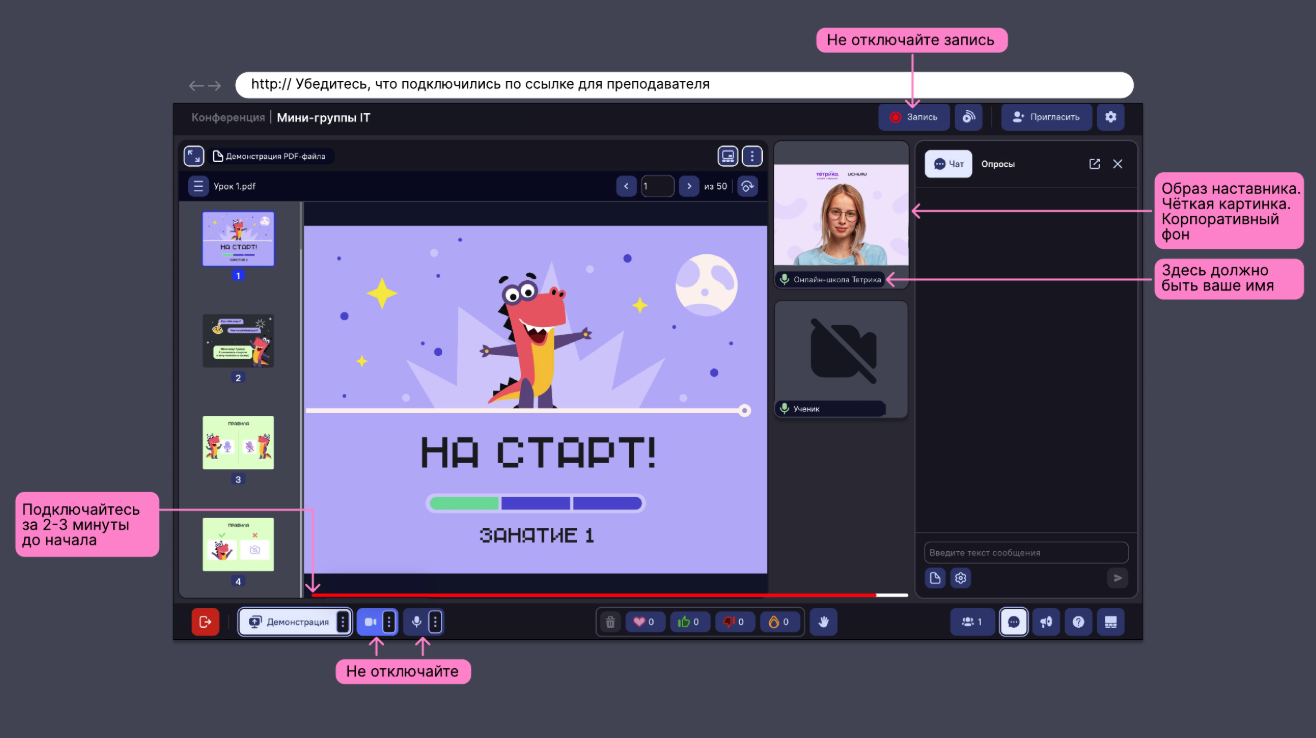Send a heart reaction
The image size is (1316, 738).
point(645,622)
